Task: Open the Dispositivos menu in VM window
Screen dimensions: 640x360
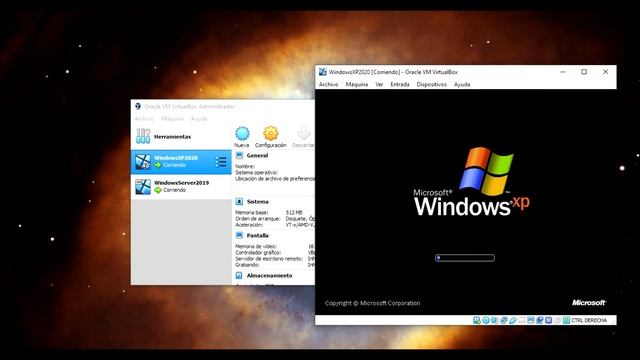Action: coord(431,84)
